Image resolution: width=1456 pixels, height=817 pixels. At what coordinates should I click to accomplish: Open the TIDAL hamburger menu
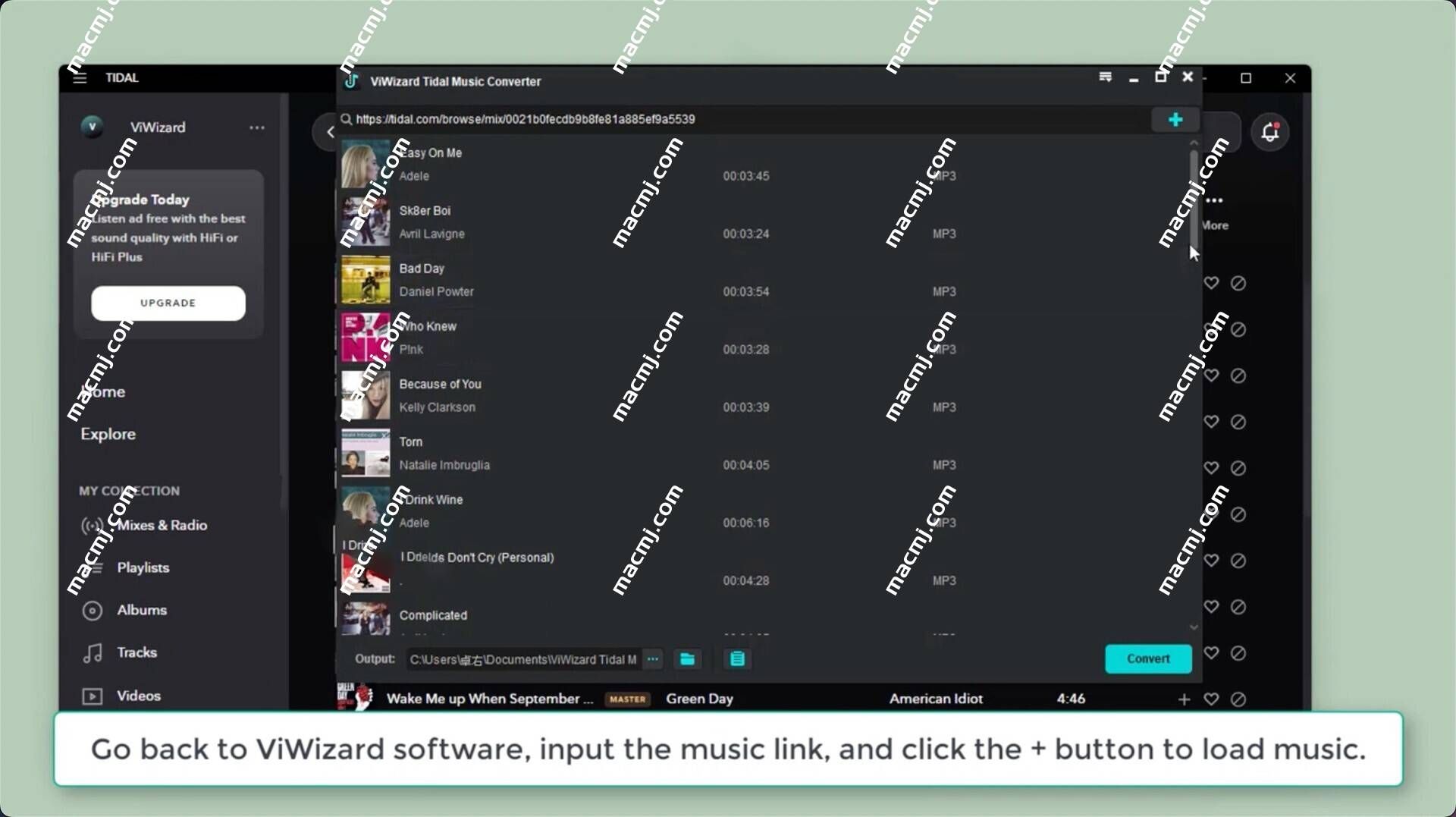[x=80, y=77]
